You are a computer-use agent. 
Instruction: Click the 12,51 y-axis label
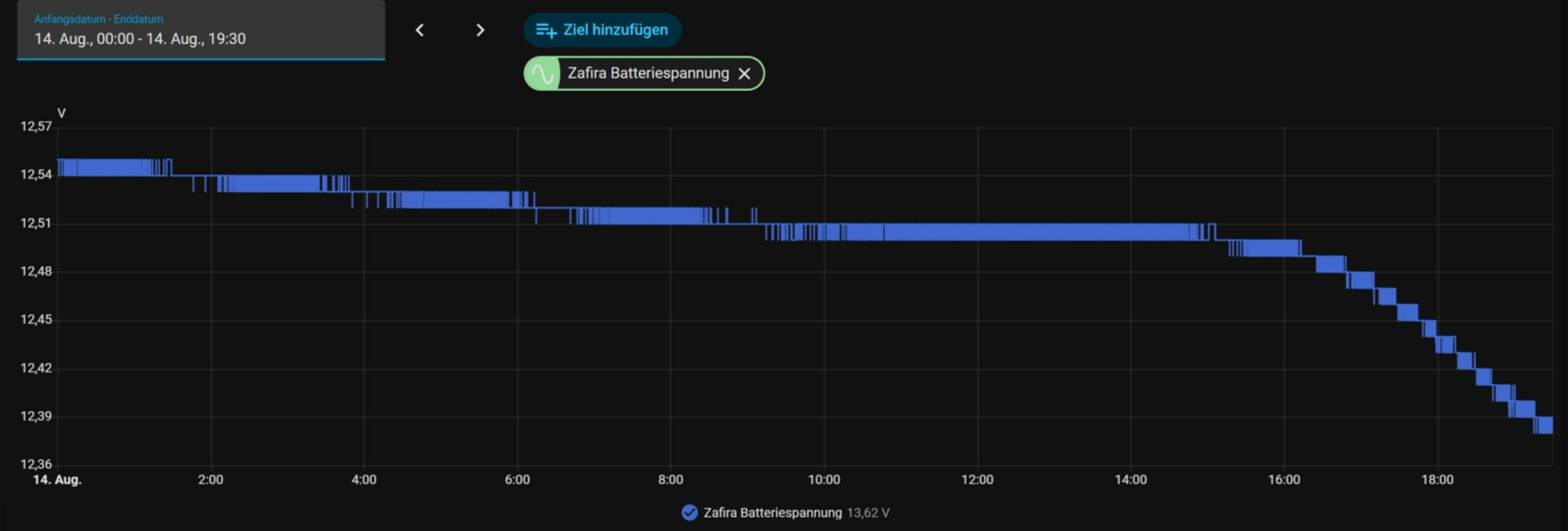point(36,223)
